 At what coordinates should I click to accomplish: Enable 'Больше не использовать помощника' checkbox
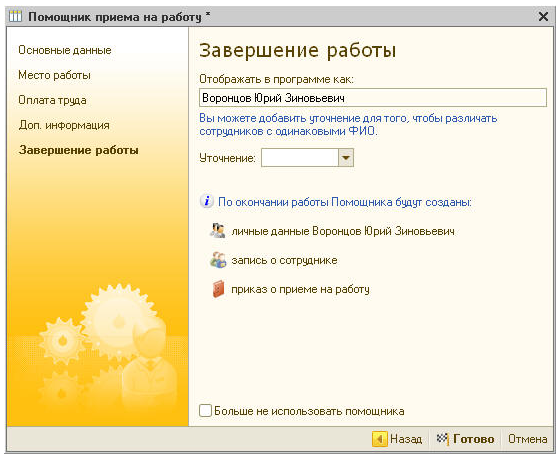tap(205, 411)
